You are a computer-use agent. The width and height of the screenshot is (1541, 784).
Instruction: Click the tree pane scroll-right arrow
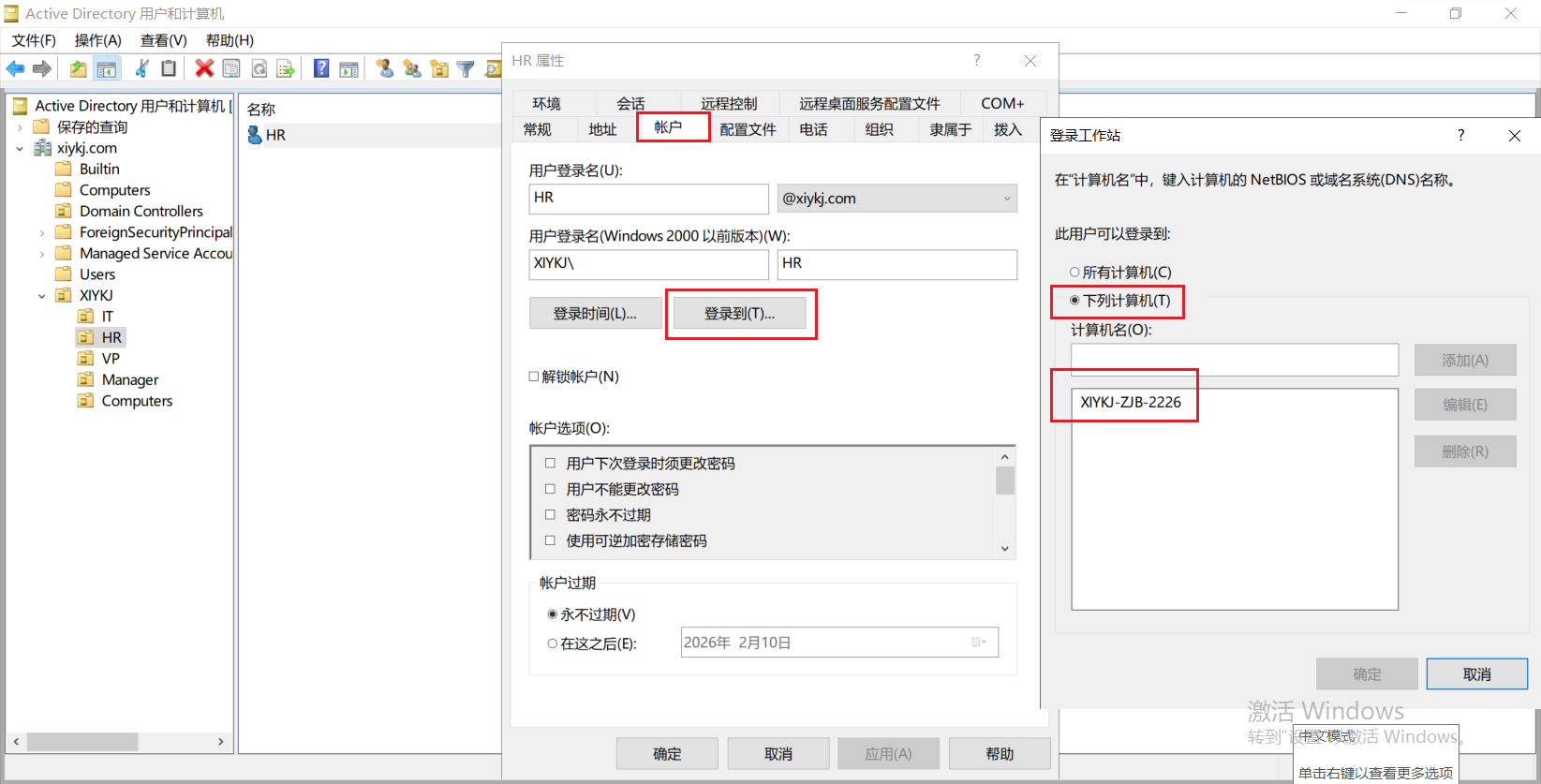click(221, 741)
